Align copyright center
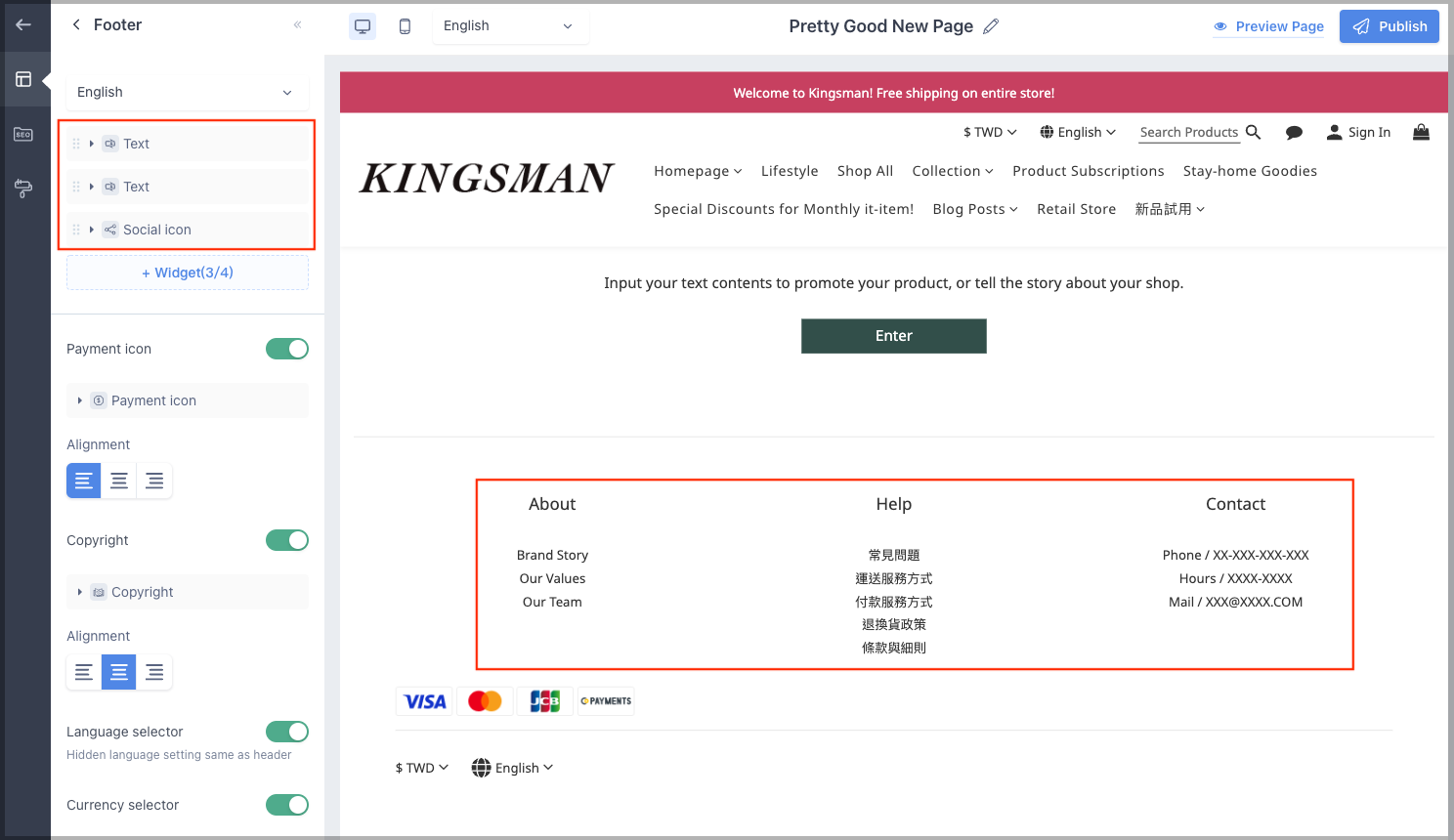Image resolution: width=1454 pixels, height=840 pixels. [x=119, y=672]
